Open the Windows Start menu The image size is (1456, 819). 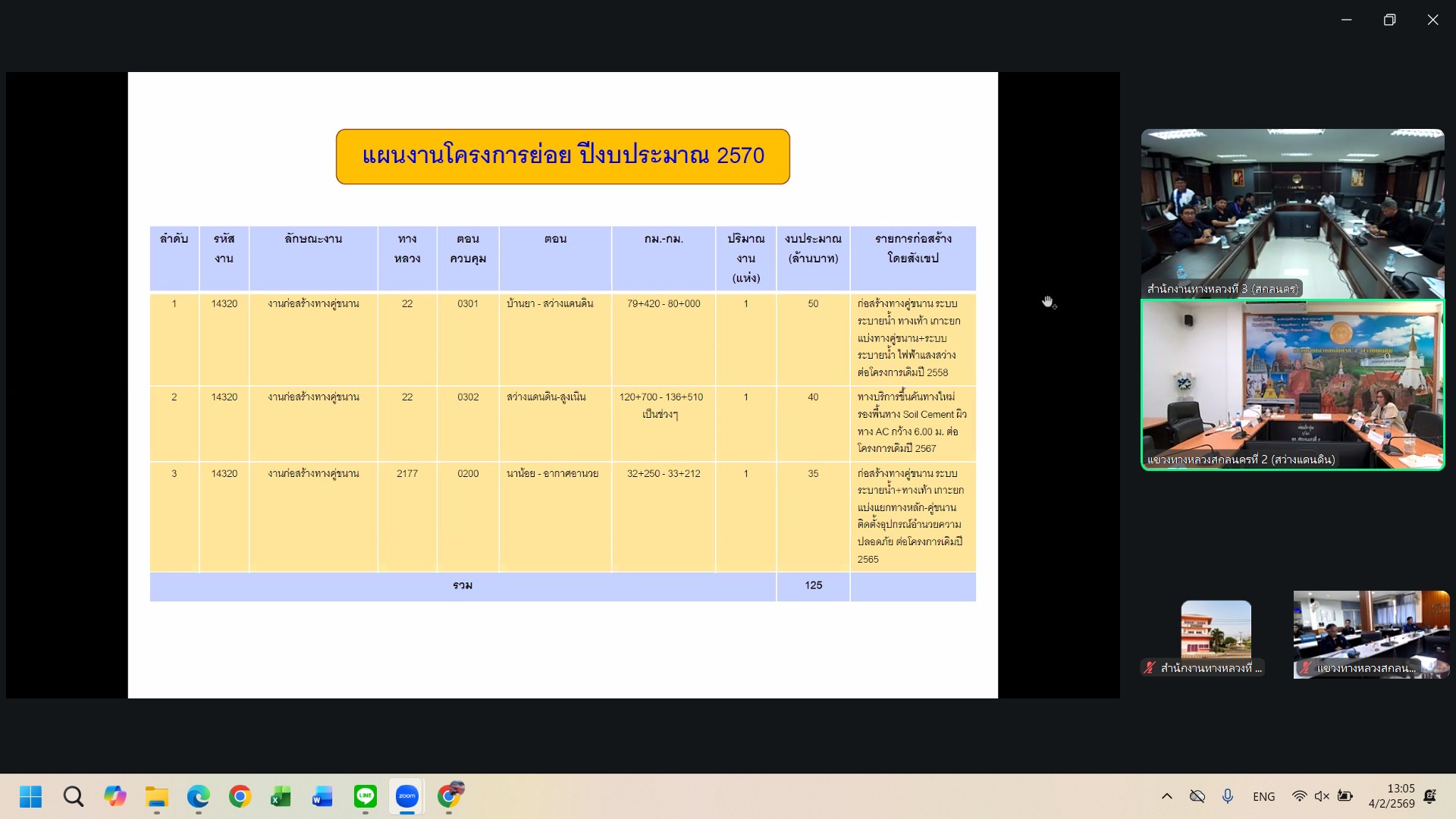(30, 796)
